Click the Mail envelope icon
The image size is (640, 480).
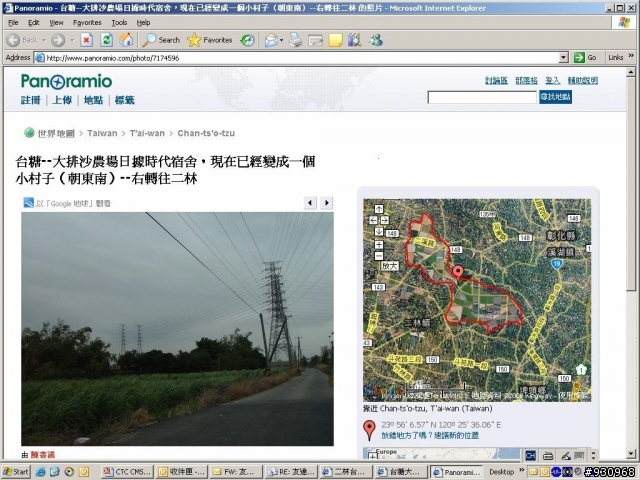pyautogui.click(x=271, y=40)
